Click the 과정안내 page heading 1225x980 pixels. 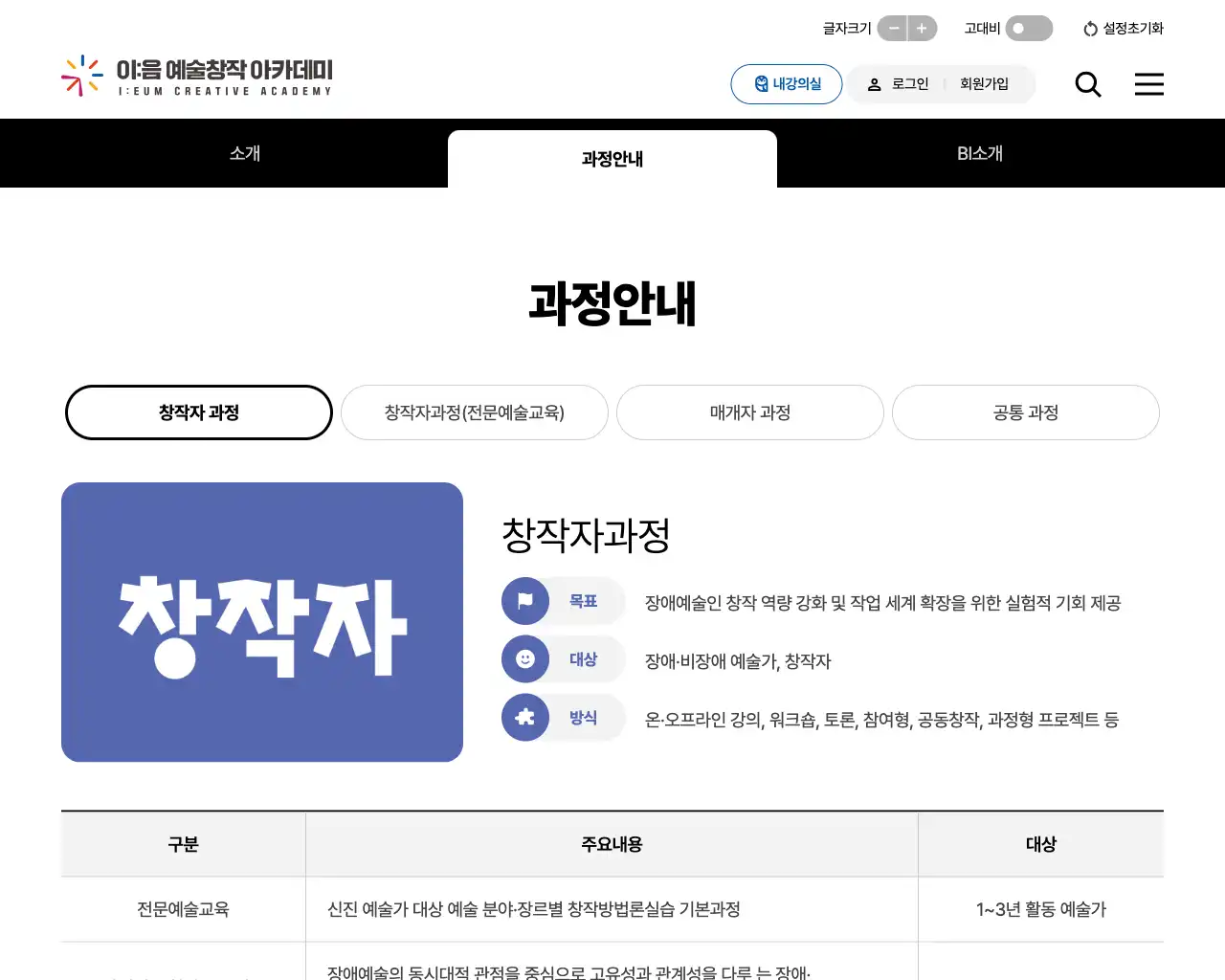pos(612,303)
